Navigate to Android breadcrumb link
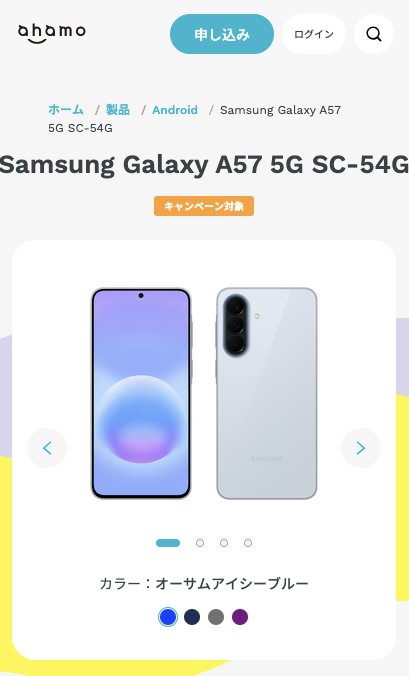409x676 pixels. click(x=175, y=110)
